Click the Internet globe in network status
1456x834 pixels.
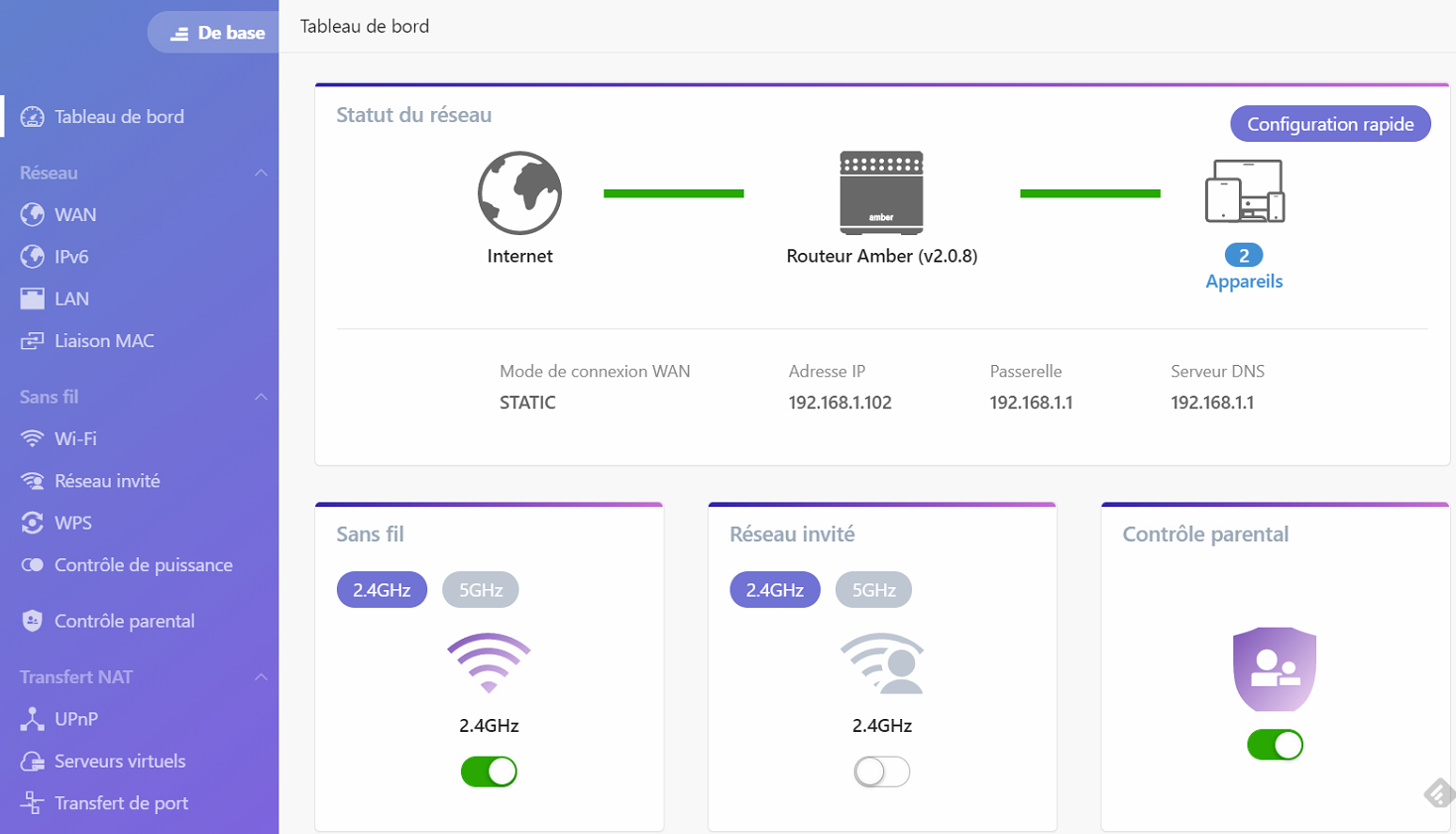click(519, 192)
